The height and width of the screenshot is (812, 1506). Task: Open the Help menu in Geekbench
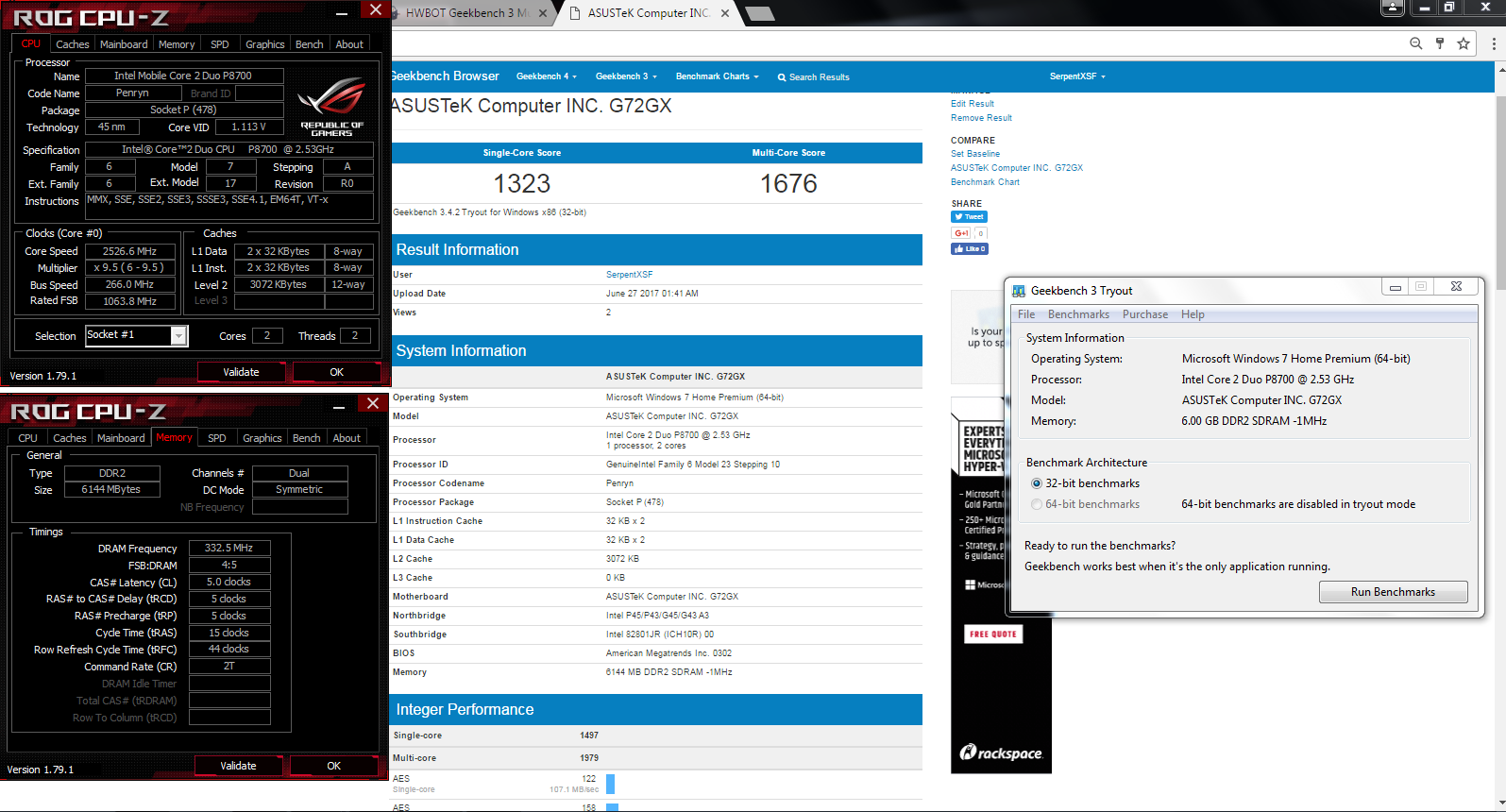pos(1193,314)
